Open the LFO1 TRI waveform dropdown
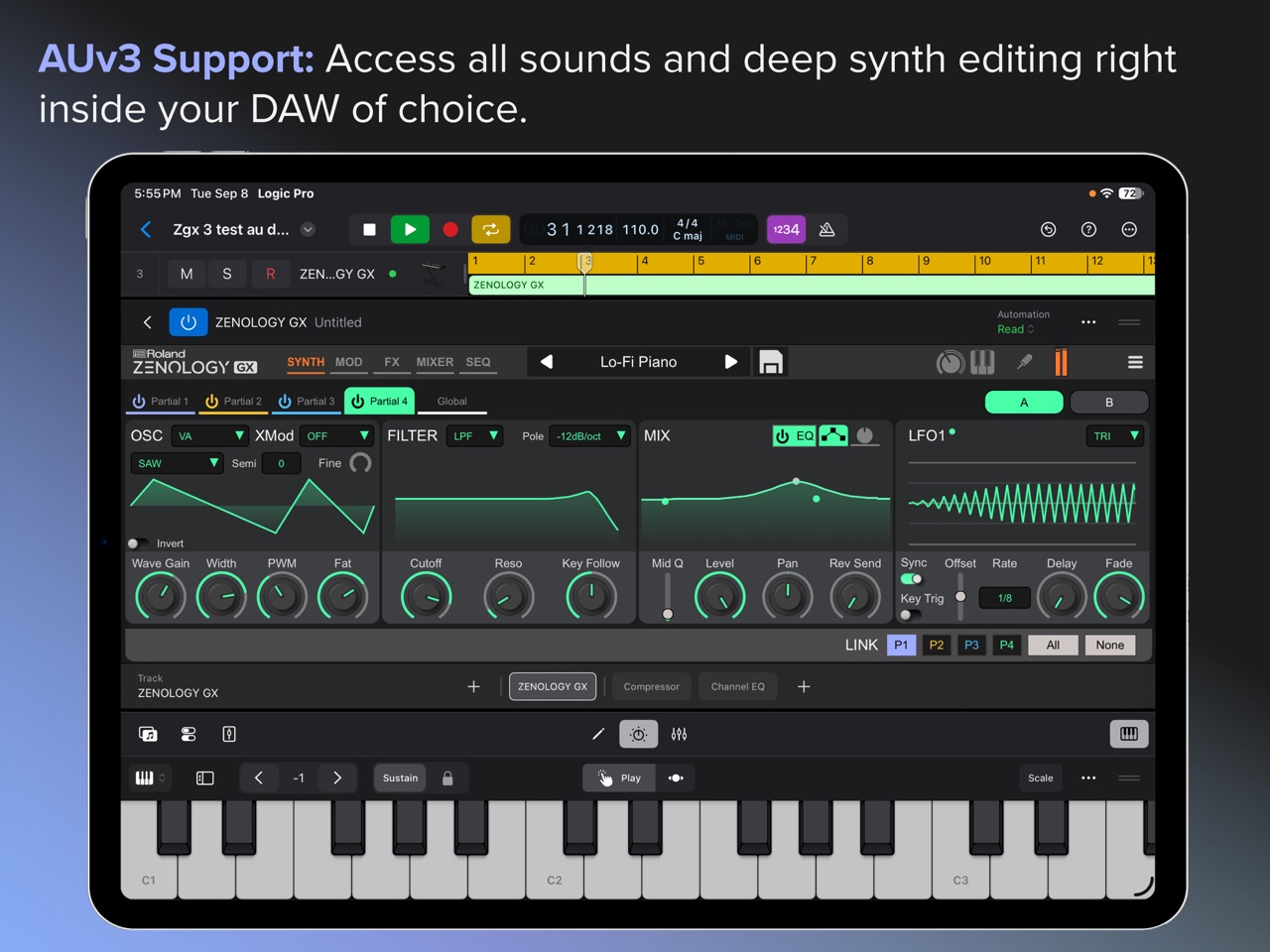The image size is (1270, 952). point(1115,436)
